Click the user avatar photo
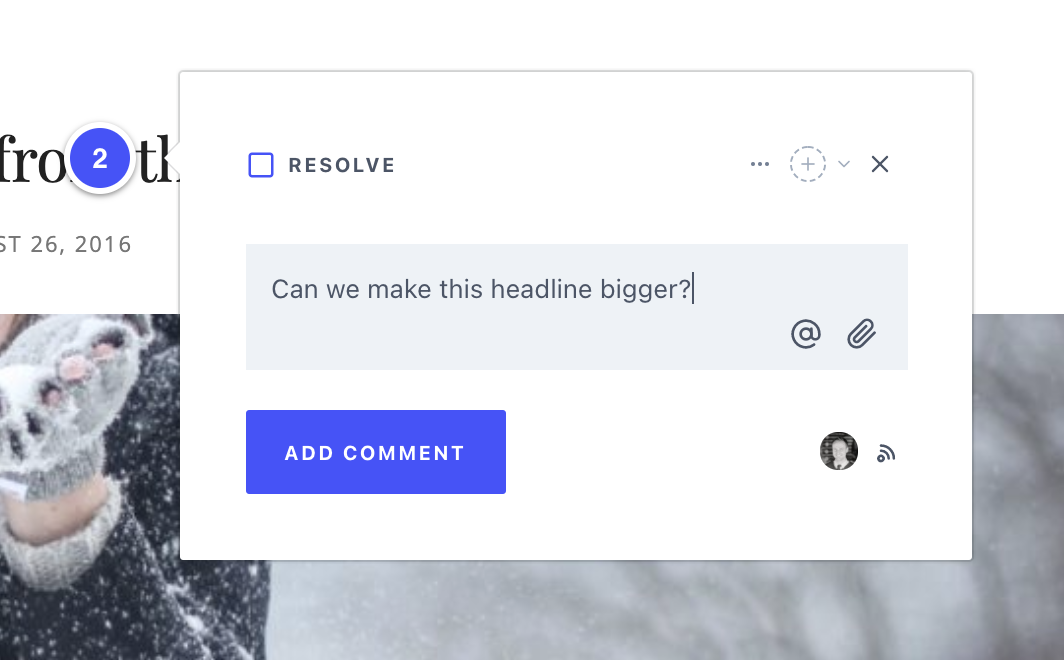This screenshot has width=1064, height=660. 839,451
